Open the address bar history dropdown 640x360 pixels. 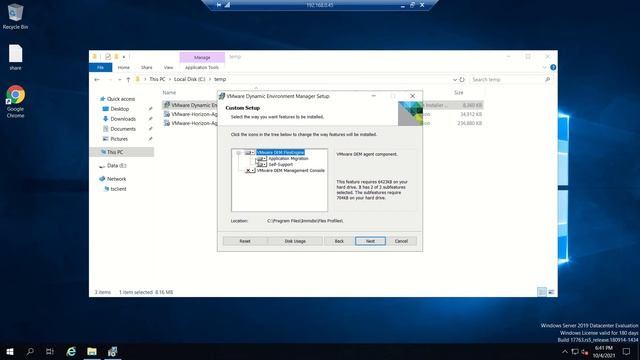click(455, 80)
